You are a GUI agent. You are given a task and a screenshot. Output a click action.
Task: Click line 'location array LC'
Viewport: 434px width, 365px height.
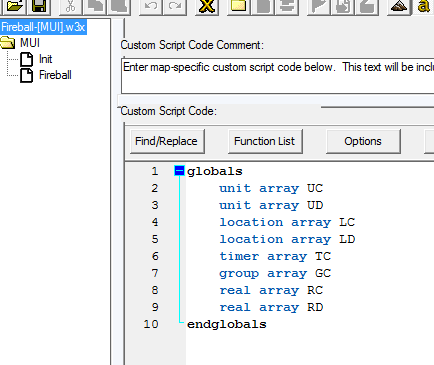[287, 222]
